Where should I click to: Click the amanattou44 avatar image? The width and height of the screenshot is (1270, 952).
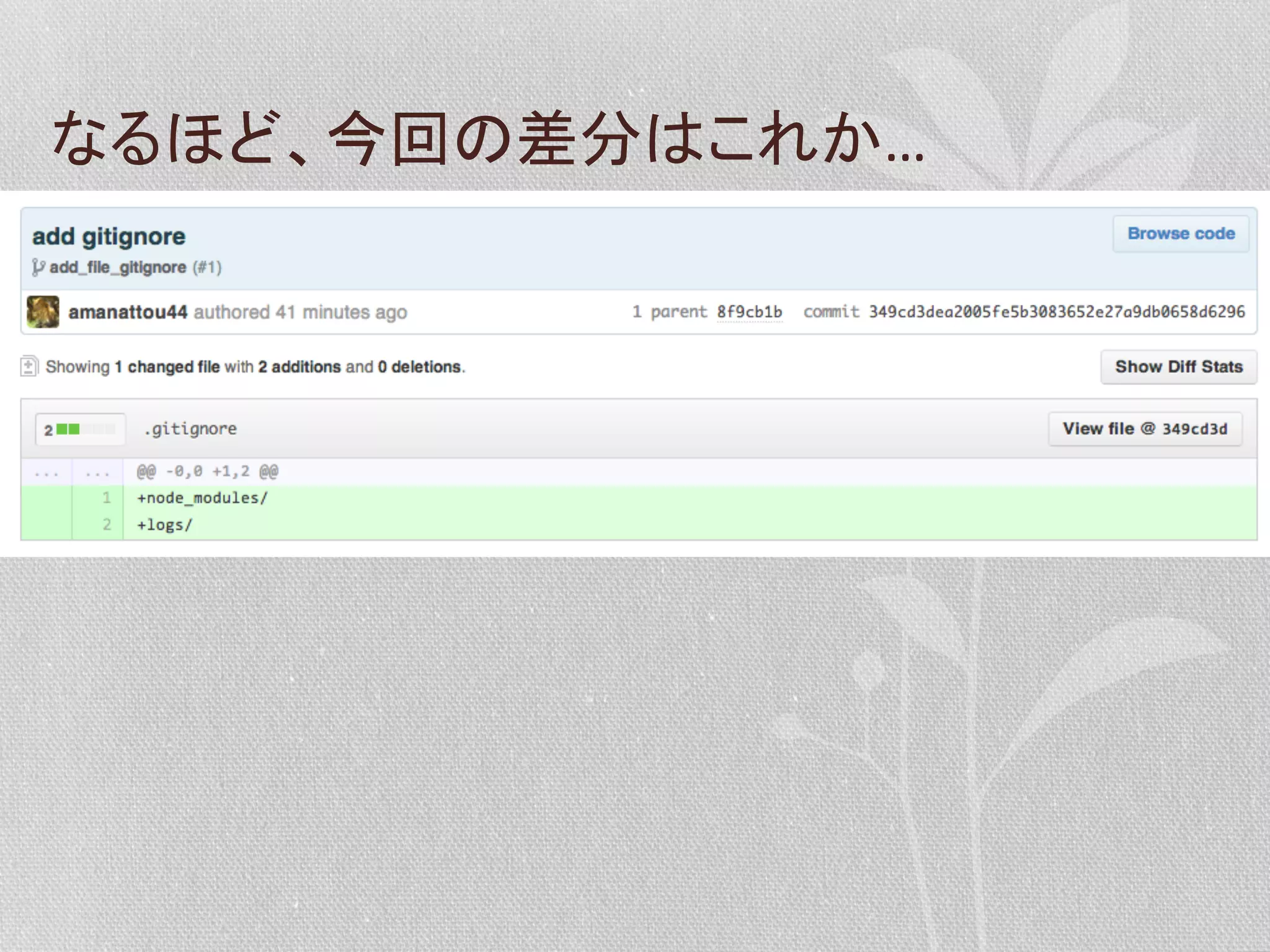coord(43,312)
